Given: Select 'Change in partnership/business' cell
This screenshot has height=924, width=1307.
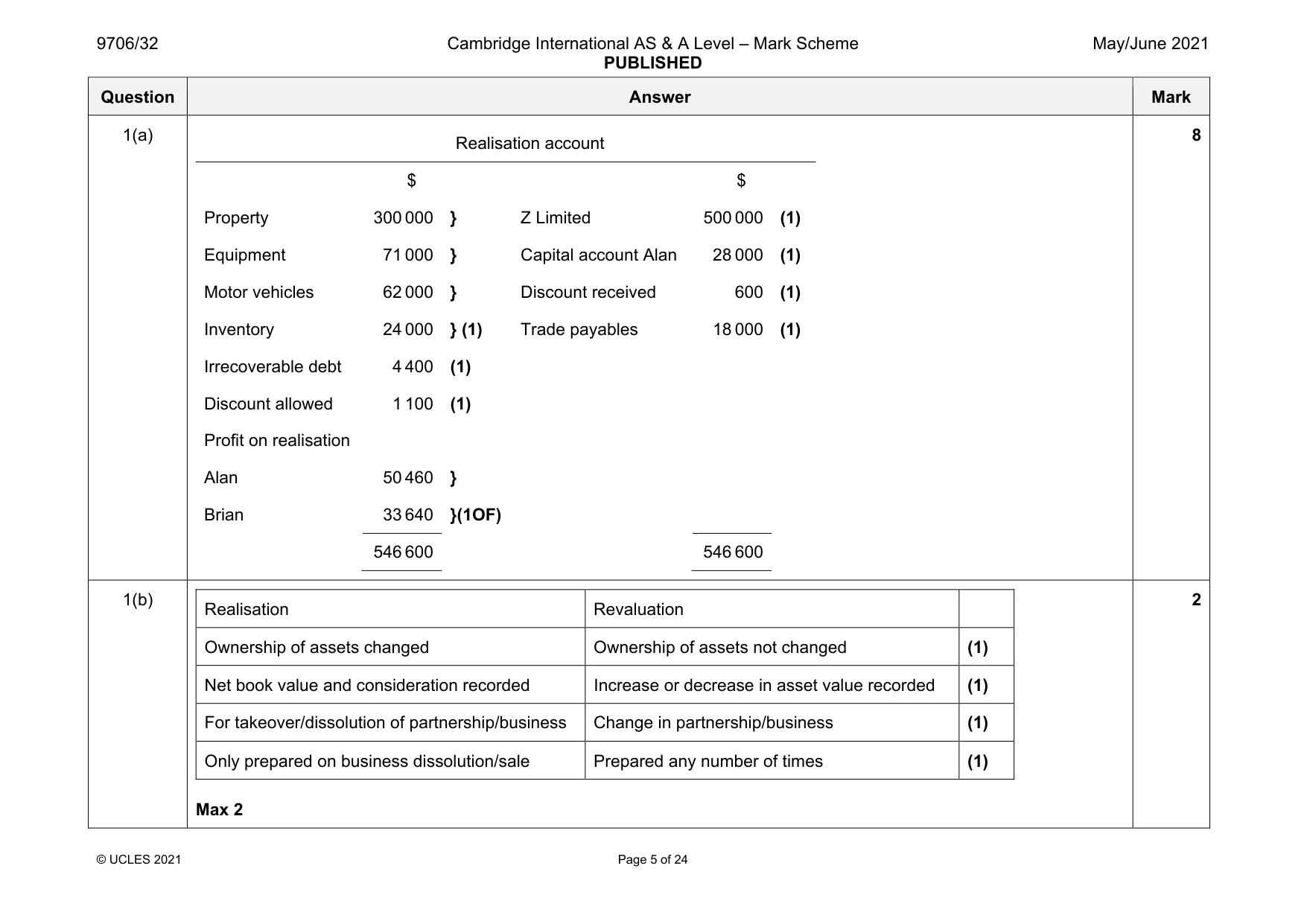Looking at the screenshot, I should [x=772, y=723].
